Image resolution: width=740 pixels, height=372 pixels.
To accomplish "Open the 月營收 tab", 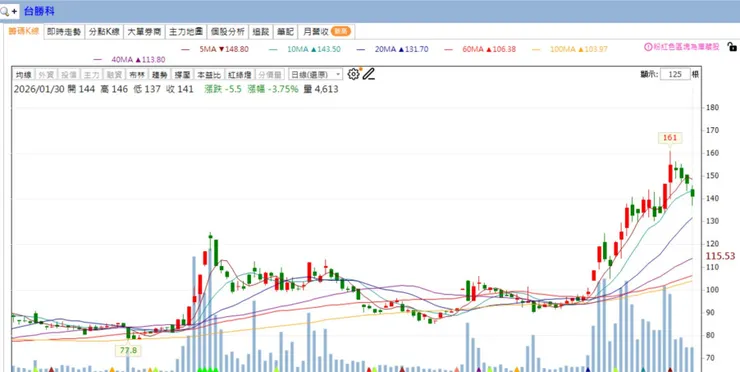I will (x=327, y=32).
